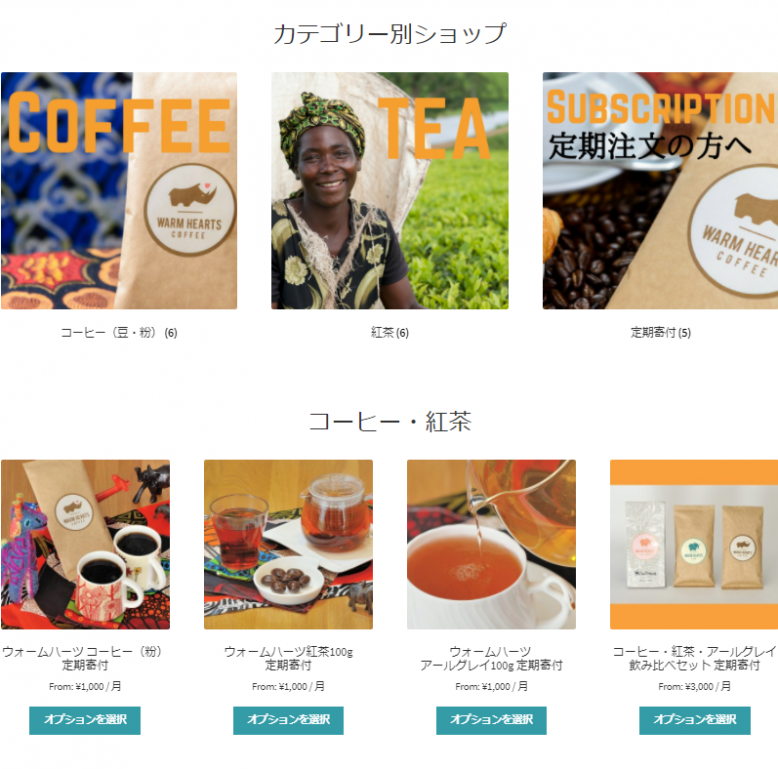Select options for Earl Grey subscription
Screen dimensions: 778x769
tap(491, 720)
